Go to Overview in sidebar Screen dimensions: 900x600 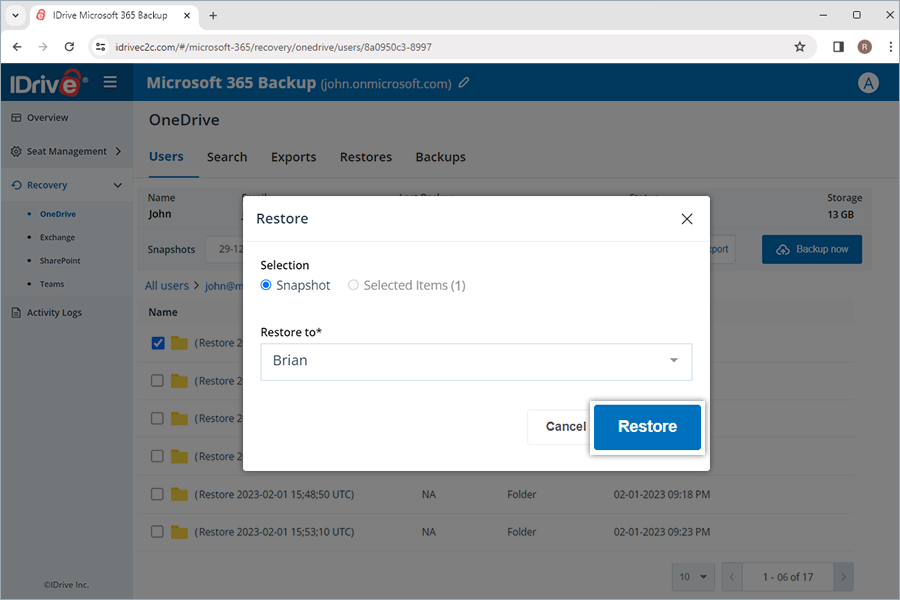tap(47, 118)
